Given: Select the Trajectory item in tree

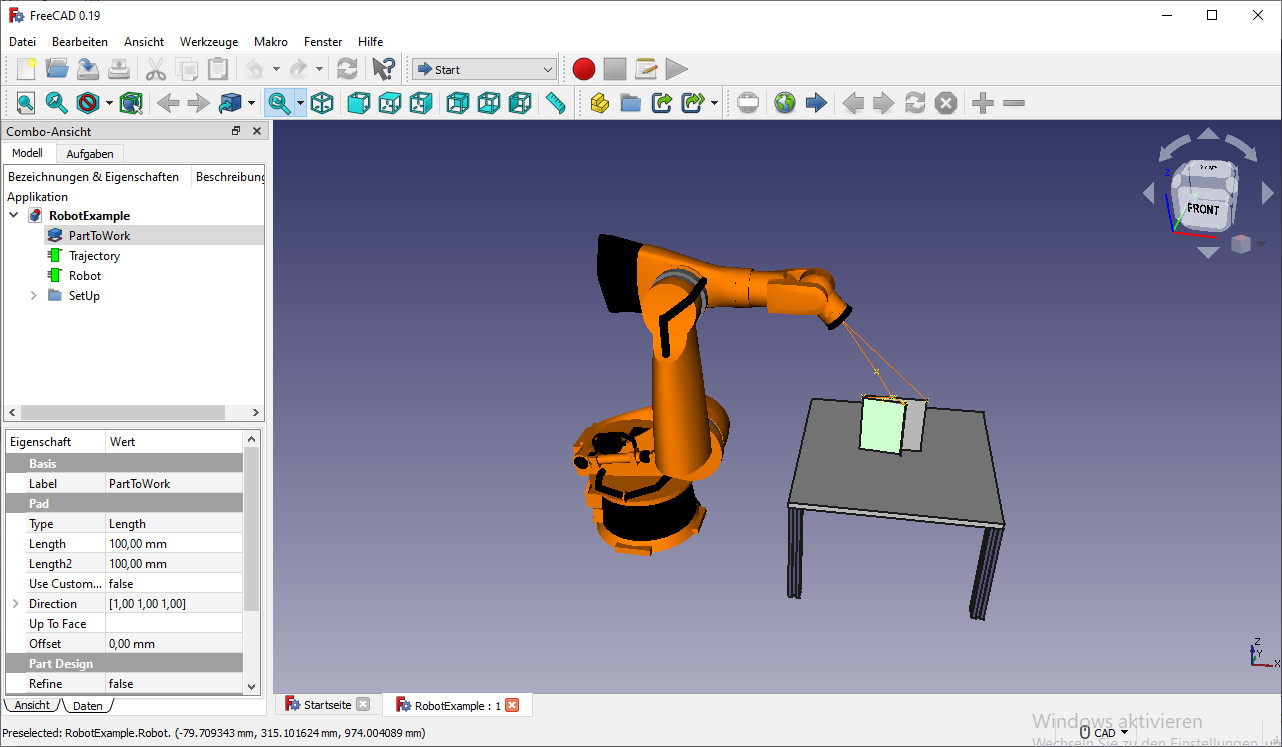Looking at the screenshot, I should [94, 256].
